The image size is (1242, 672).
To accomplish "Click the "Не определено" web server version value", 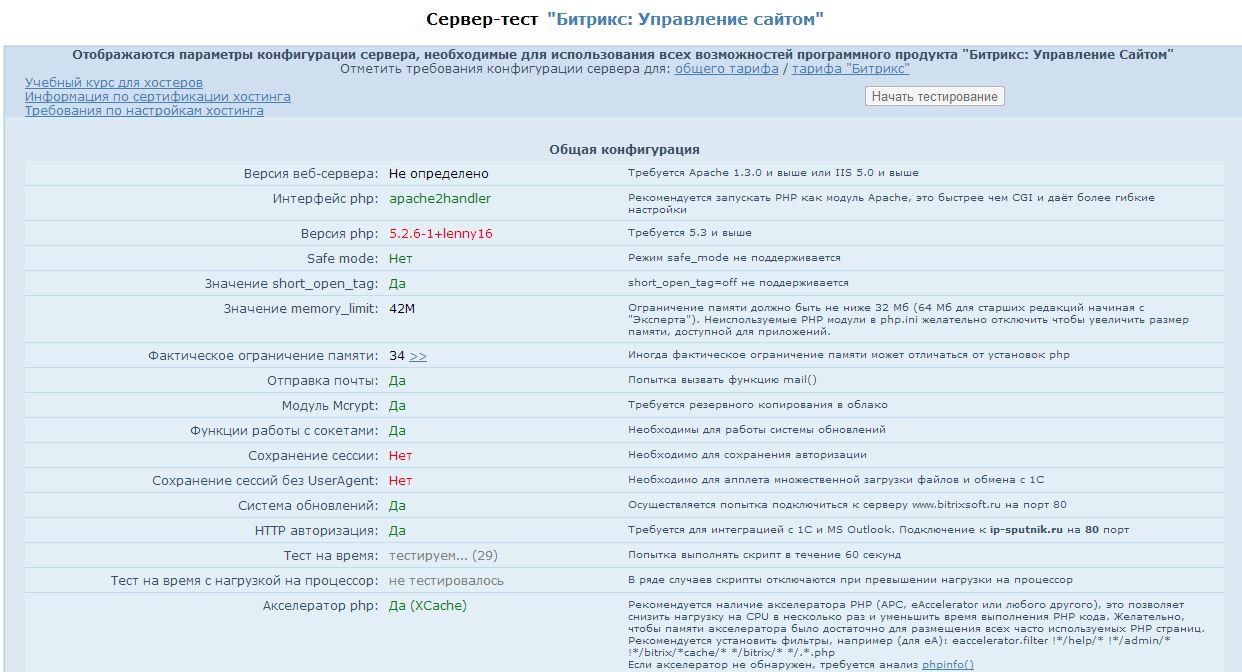I will tap(439, 173).
